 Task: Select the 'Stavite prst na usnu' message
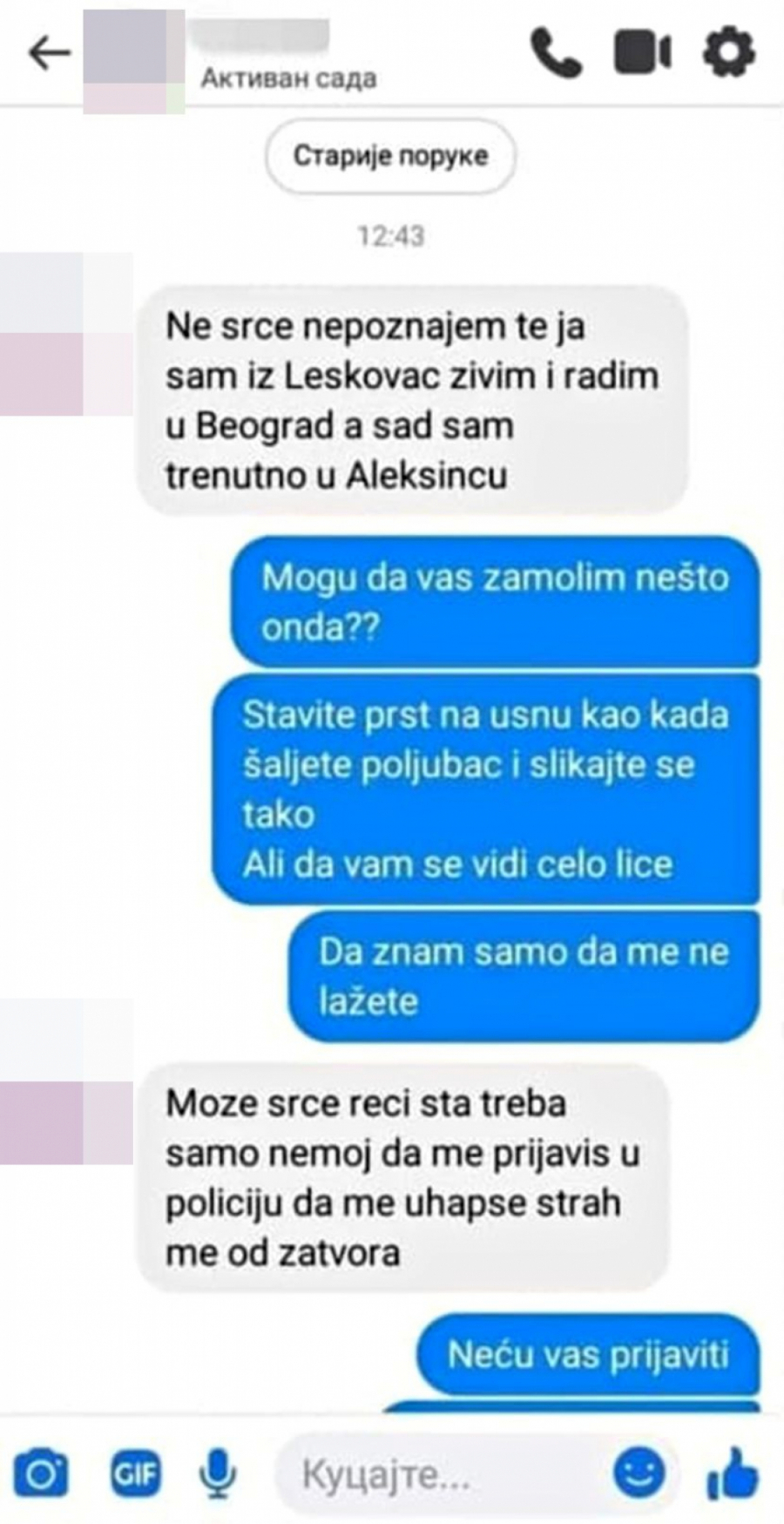click(486, 789)
